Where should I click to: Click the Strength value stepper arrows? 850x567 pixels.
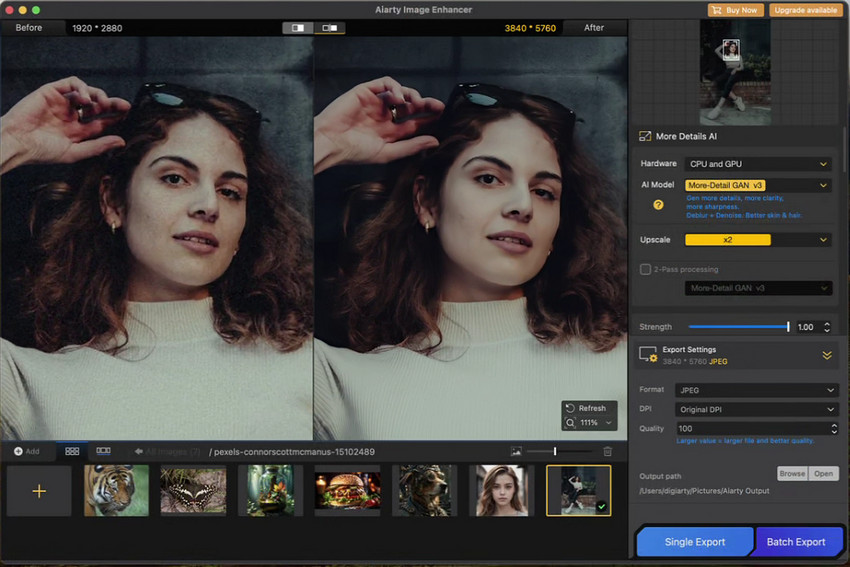[827, 327]
